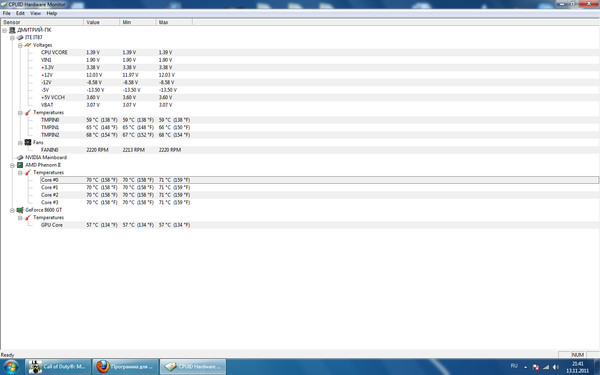600x375 pixels.
Task: Collapse the ITE IT87 sensor node
Action: (x=12, y=38)
